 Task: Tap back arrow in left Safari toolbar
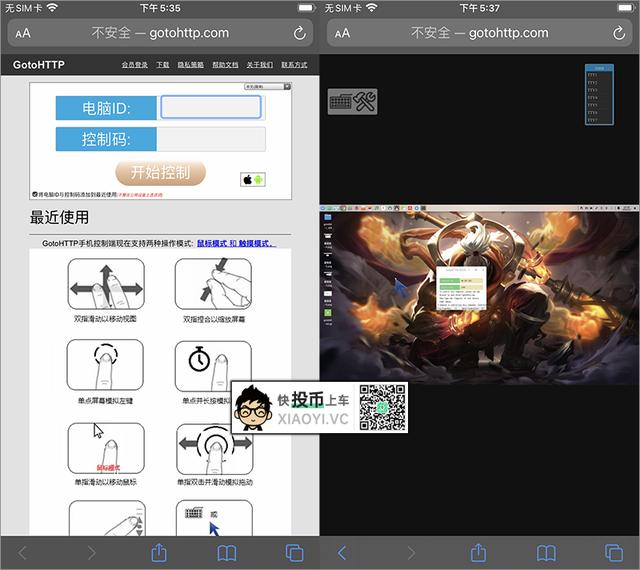click(x=22, y=553)
